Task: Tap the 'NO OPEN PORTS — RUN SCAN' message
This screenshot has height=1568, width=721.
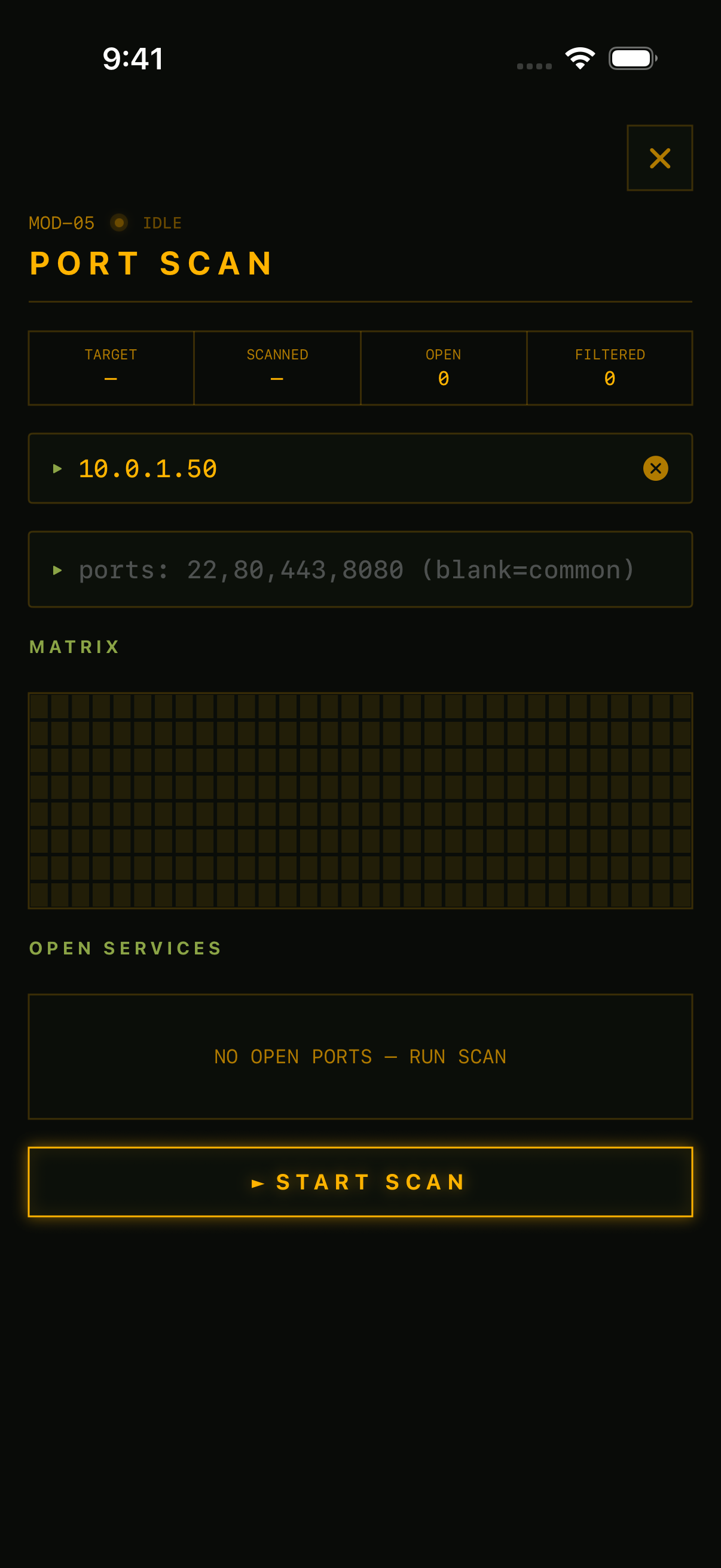Action: click(360, 1056)
